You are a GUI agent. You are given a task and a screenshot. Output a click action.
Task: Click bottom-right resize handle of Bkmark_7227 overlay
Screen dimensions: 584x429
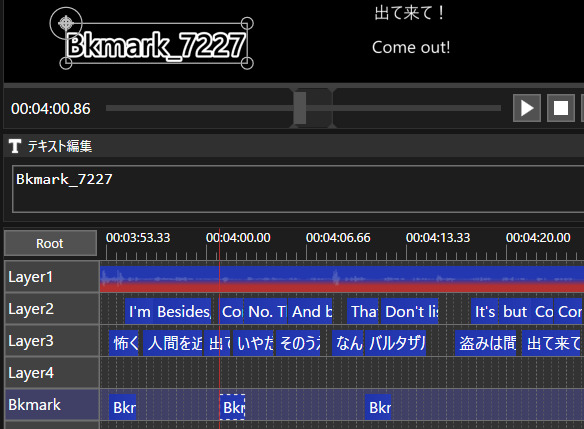point(247,63)
